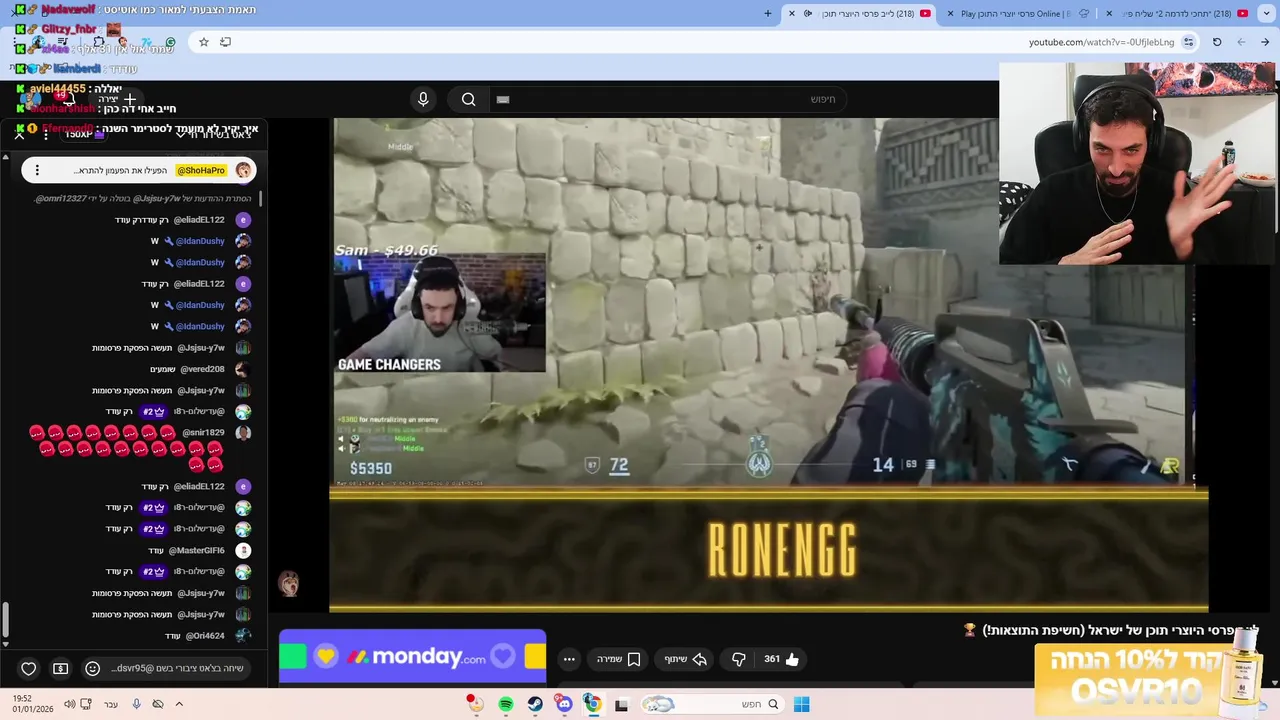Click the taskbar volume speaker icon

[69, 704]
